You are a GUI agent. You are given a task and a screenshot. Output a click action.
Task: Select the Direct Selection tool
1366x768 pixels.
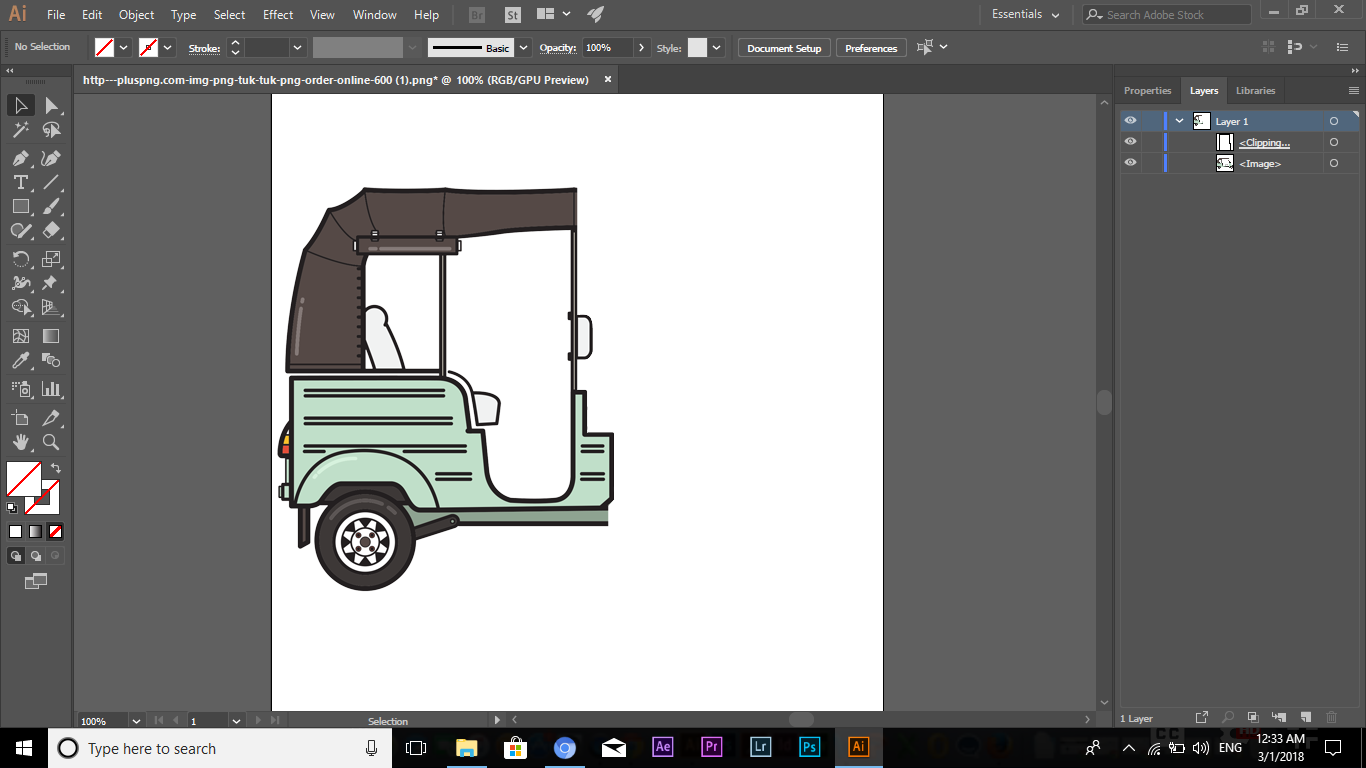coord(51,105)
